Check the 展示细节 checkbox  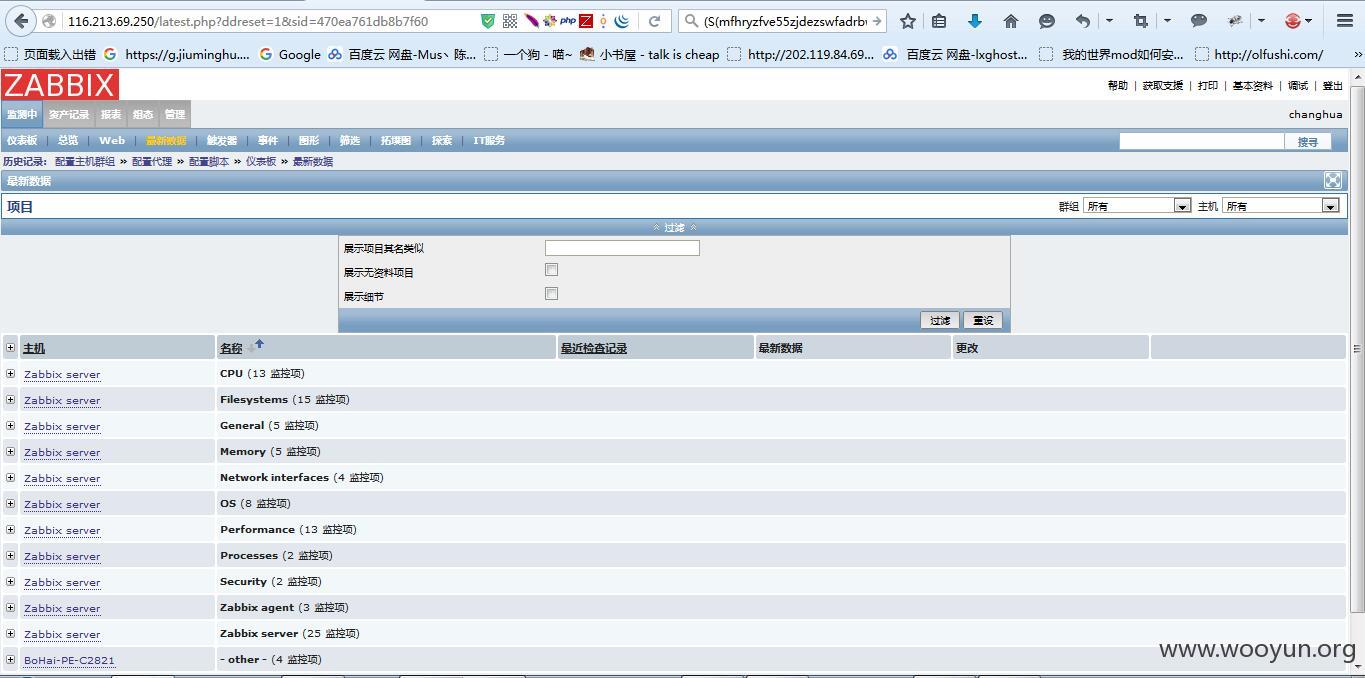click(551, 294)
